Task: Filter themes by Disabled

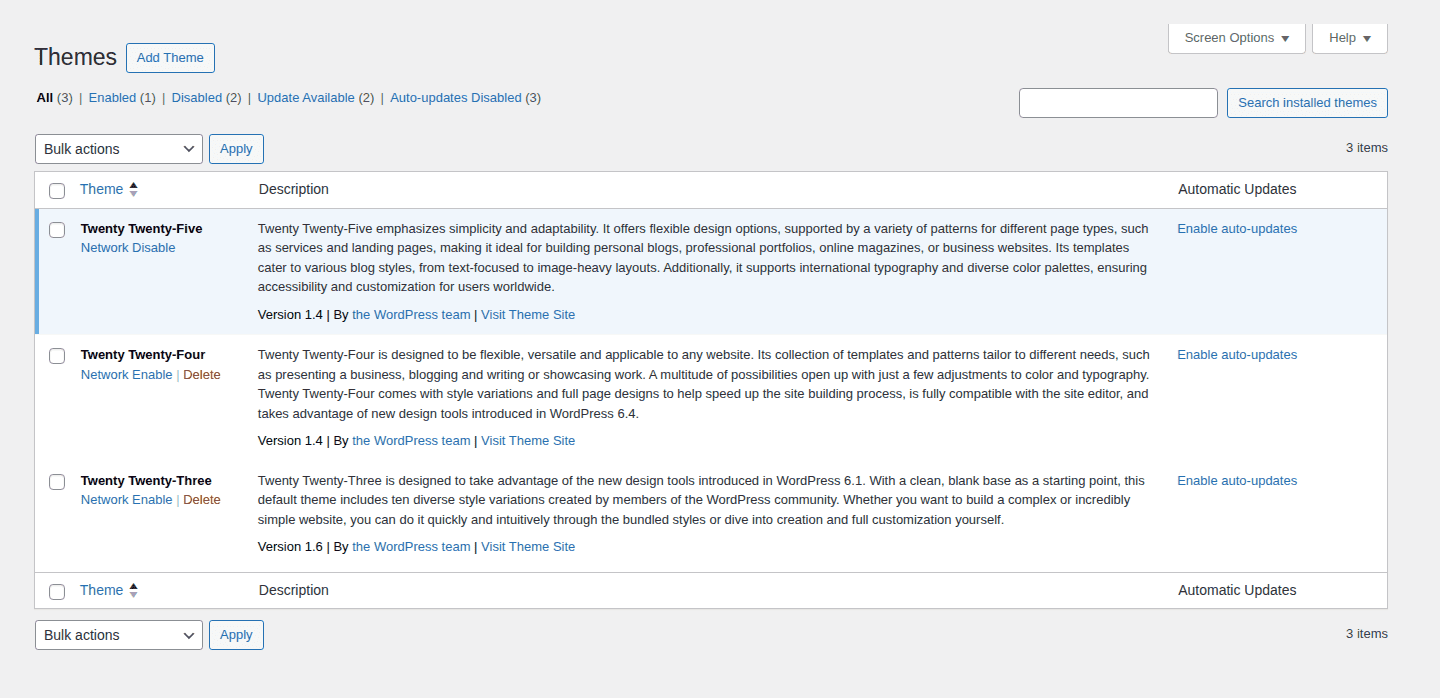Action: pos(197,98)
